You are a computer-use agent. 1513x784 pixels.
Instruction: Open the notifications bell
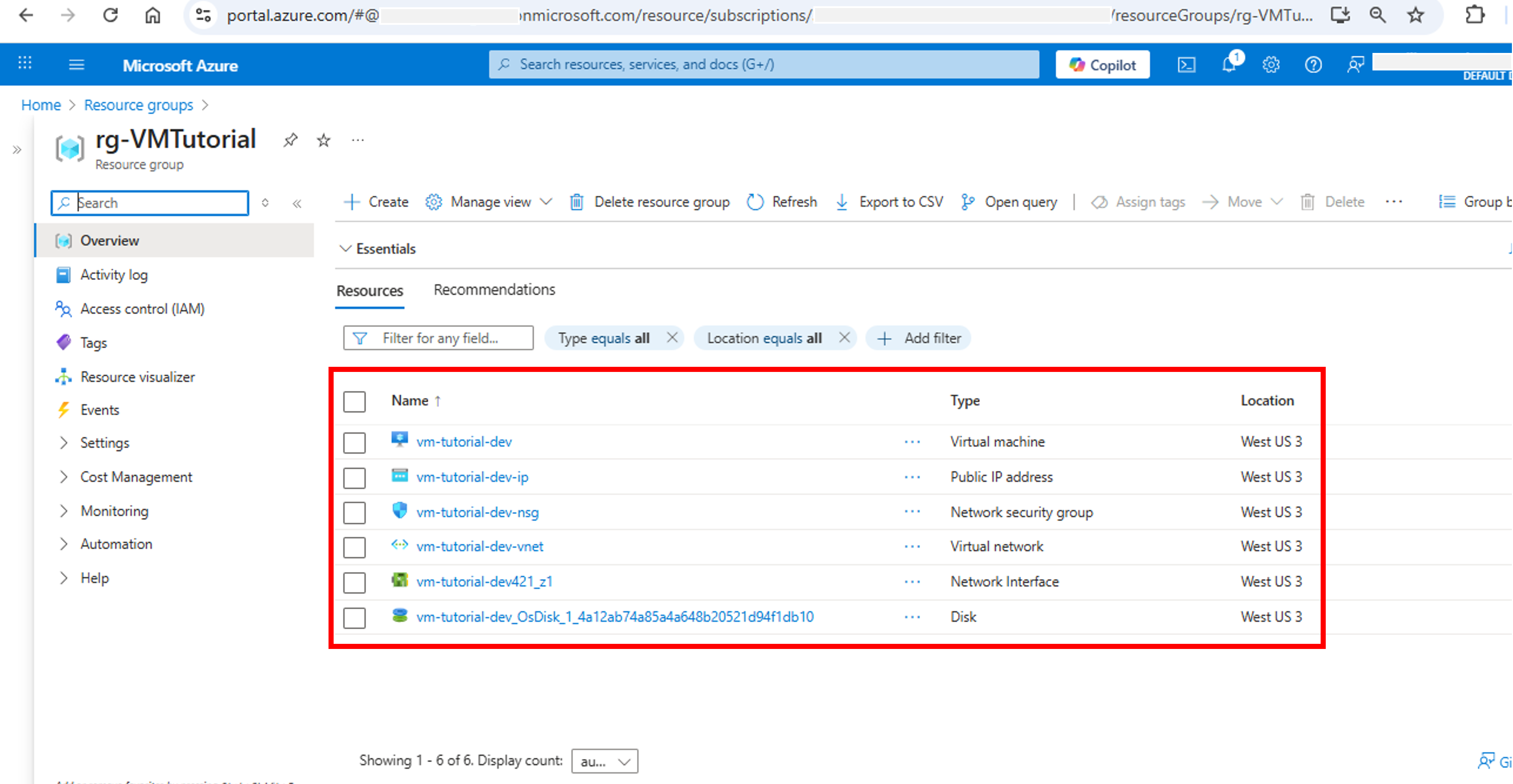pyautogui.click(x=1229, y=65)
